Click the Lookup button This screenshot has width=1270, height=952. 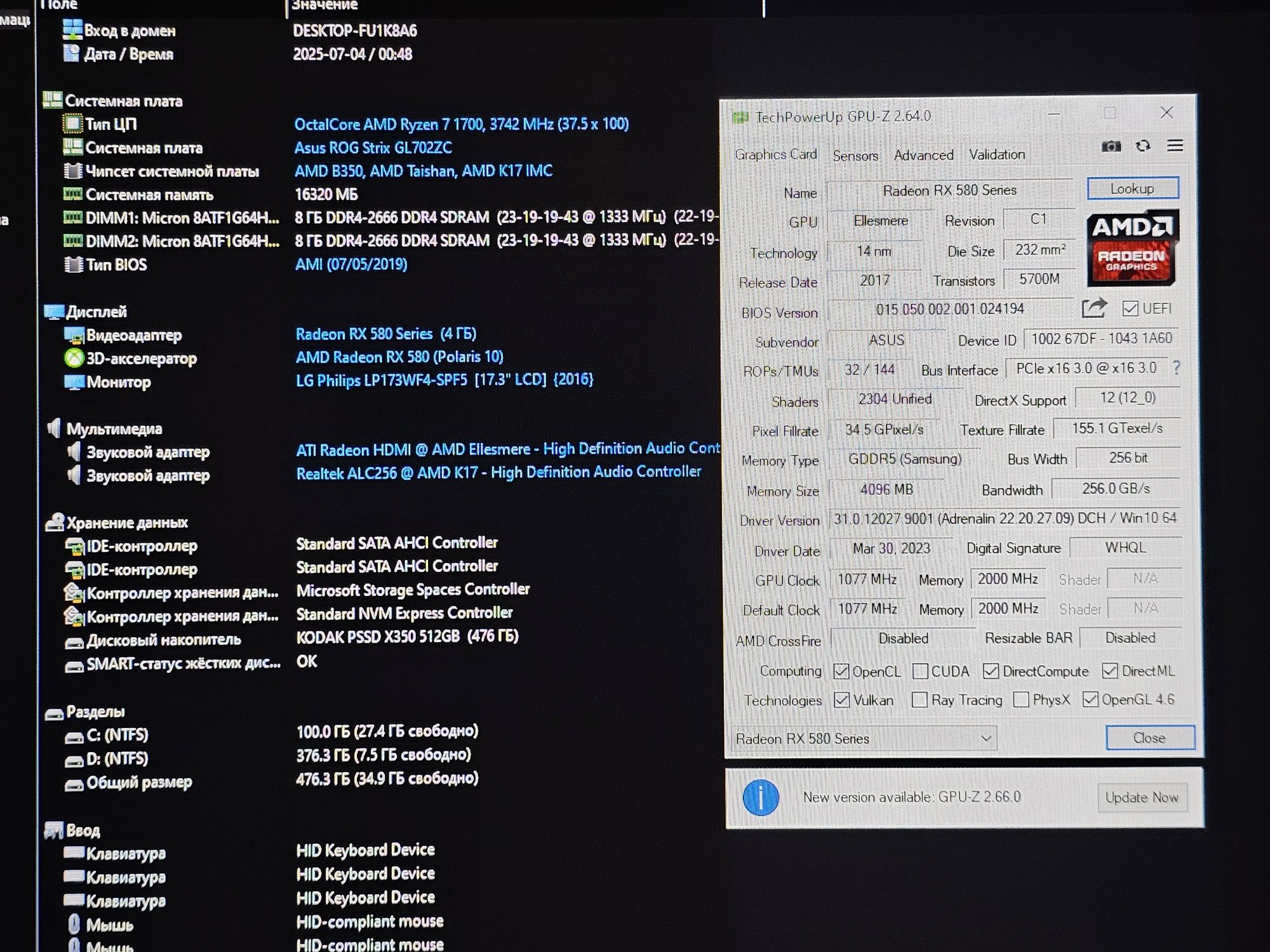coord(1132,188)
